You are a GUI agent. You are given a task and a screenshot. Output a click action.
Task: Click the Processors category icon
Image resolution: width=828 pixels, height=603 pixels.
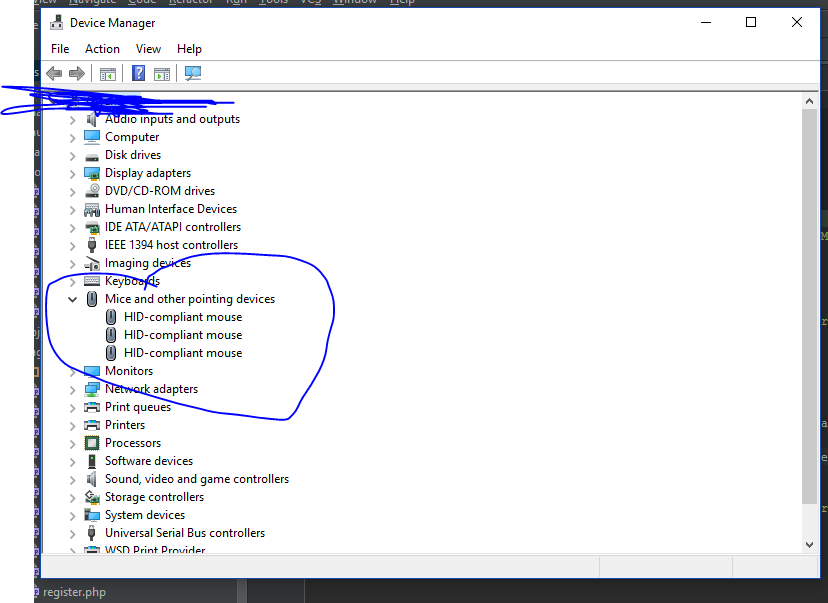(x=92, y=443)
